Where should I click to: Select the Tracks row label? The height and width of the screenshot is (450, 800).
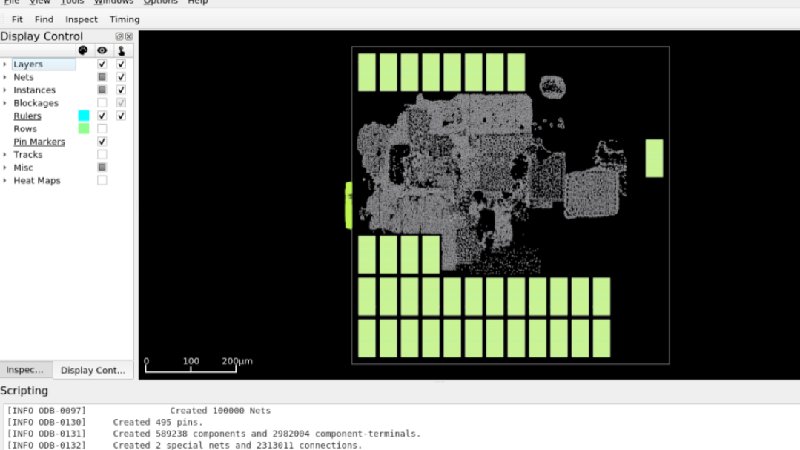click(28, 155)
